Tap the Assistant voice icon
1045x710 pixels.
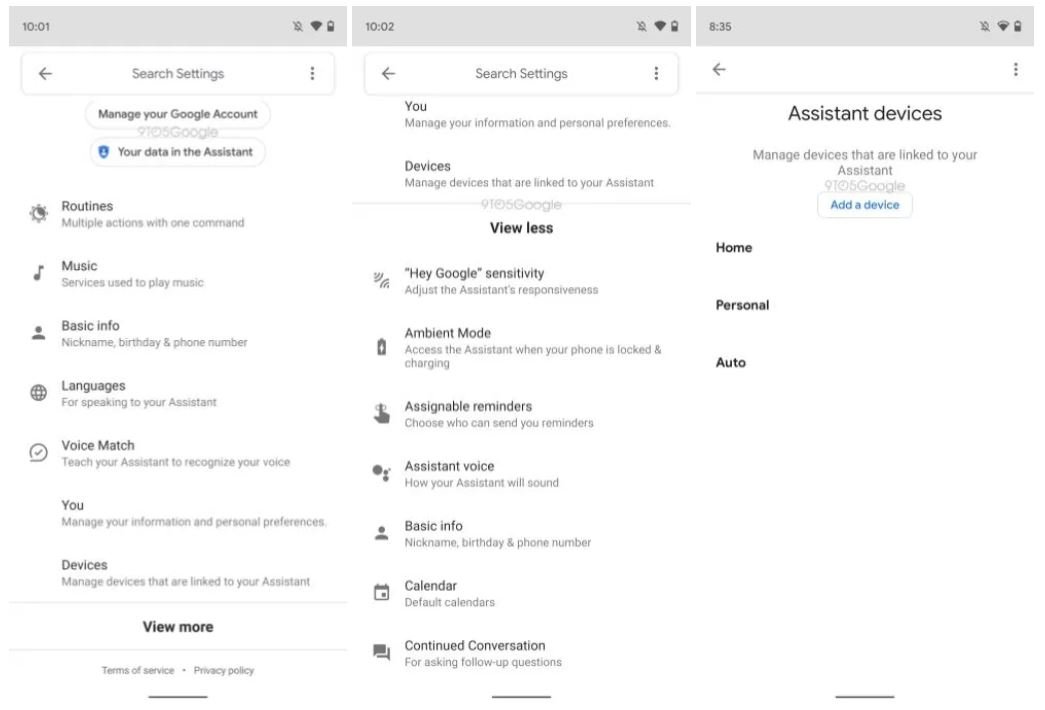click(381, 474)
